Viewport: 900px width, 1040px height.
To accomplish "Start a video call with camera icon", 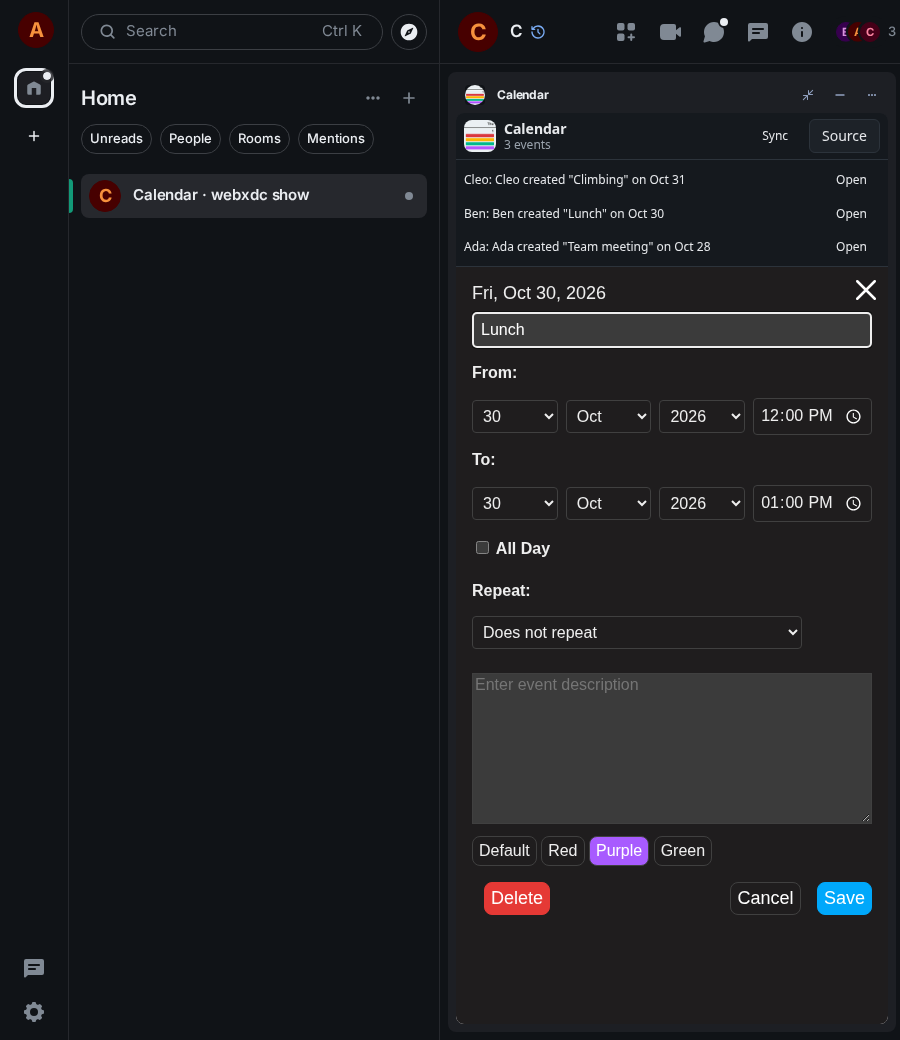I will click(x=670, y=32).
